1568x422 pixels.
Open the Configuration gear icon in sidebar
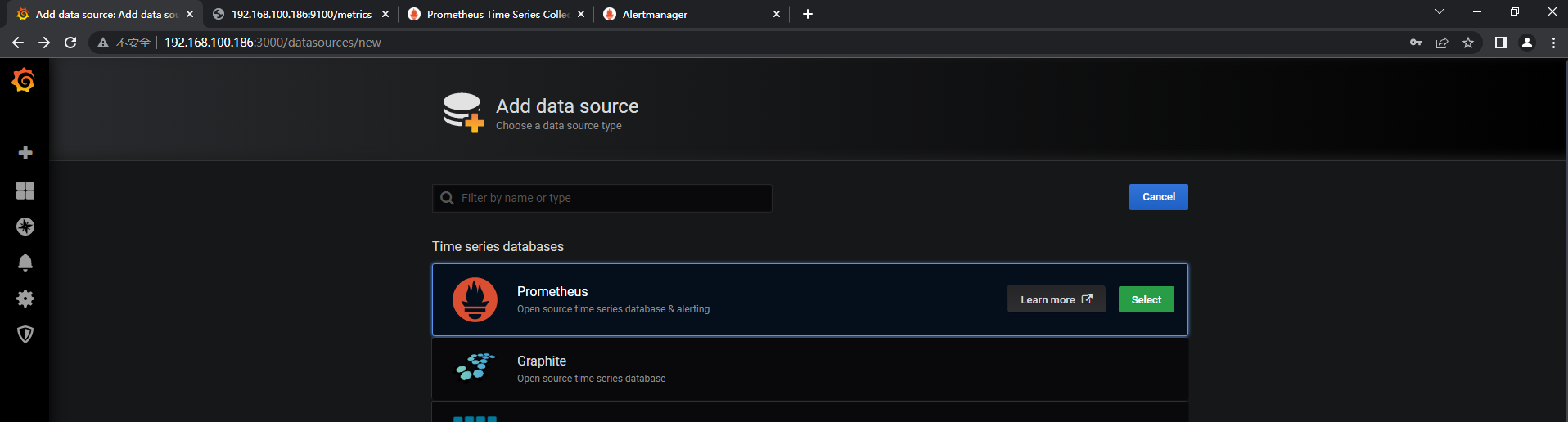(x=25, y=299)
